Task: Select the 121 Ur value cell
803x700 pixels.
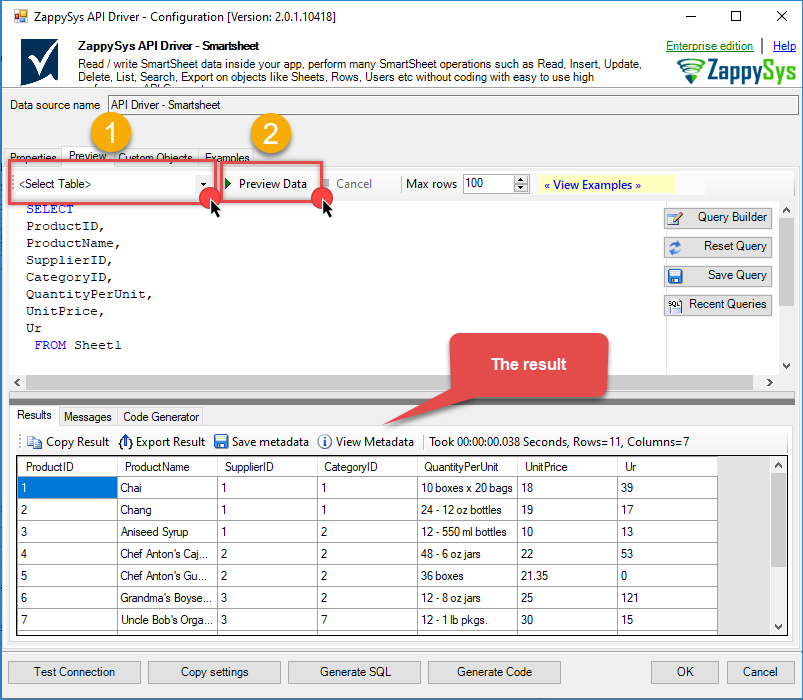Action: 667,598
